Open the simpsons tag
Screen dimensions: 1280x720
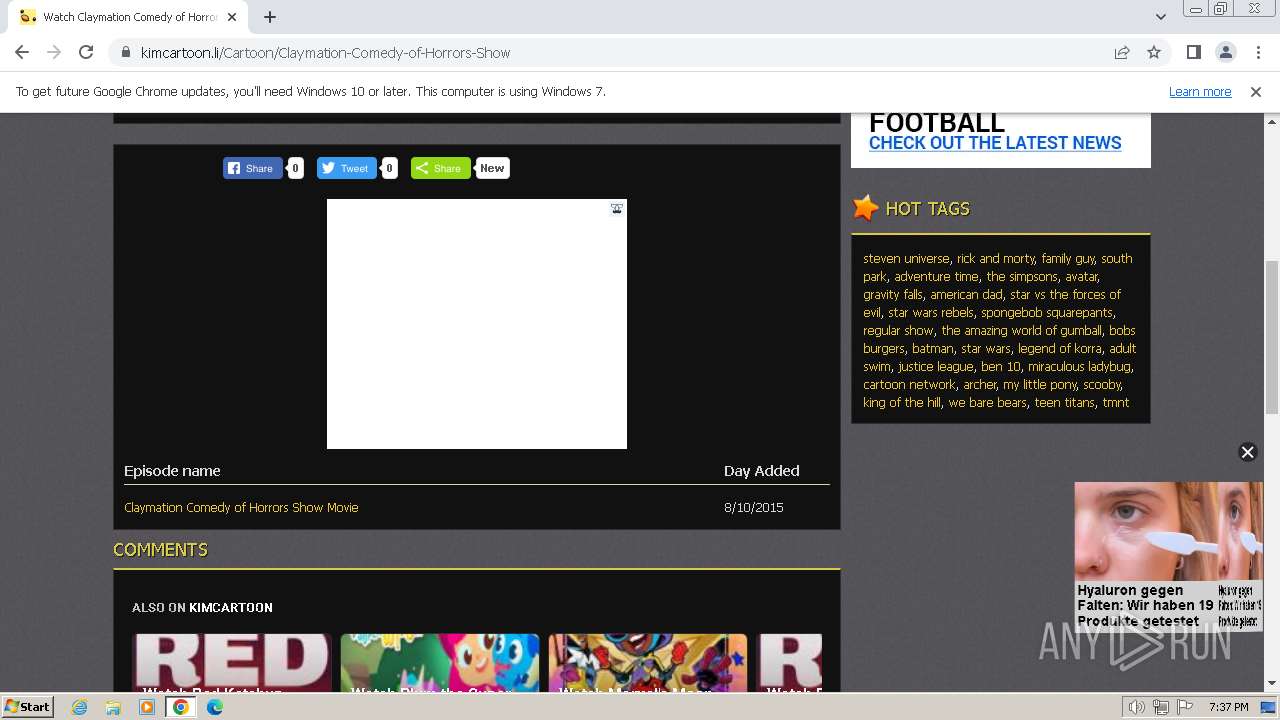(x=1021, y=276)
